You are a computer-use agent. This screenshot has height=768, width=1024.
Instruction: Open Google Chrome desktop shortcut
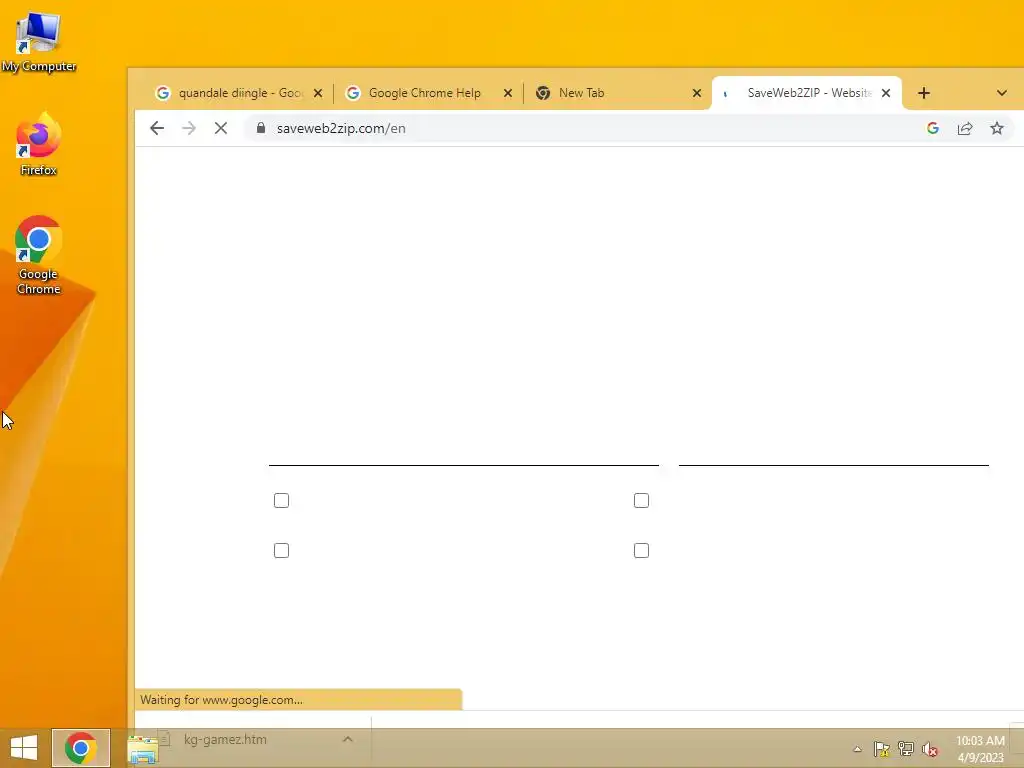pos(39,255)
